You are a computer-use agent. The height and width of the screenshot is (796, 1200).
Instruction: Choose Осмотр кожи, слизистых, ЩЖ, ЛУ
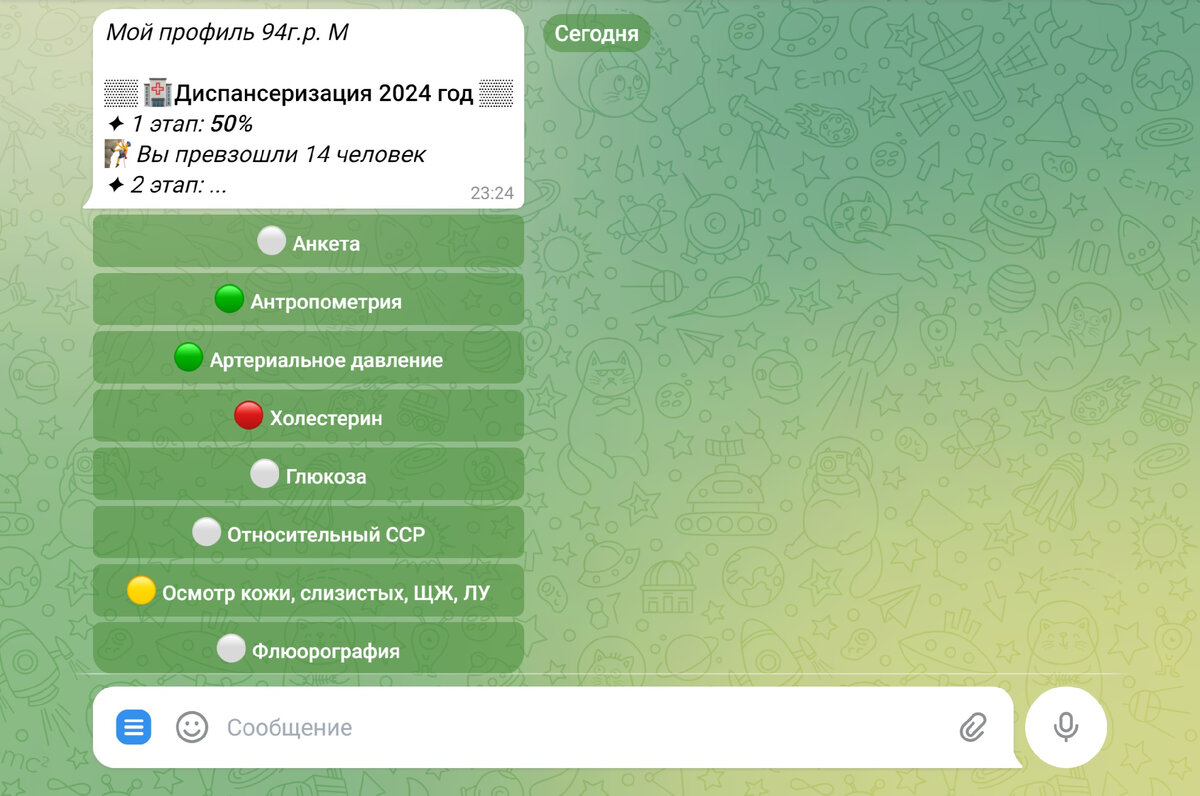pyautogui.click(x=308, y=591)
